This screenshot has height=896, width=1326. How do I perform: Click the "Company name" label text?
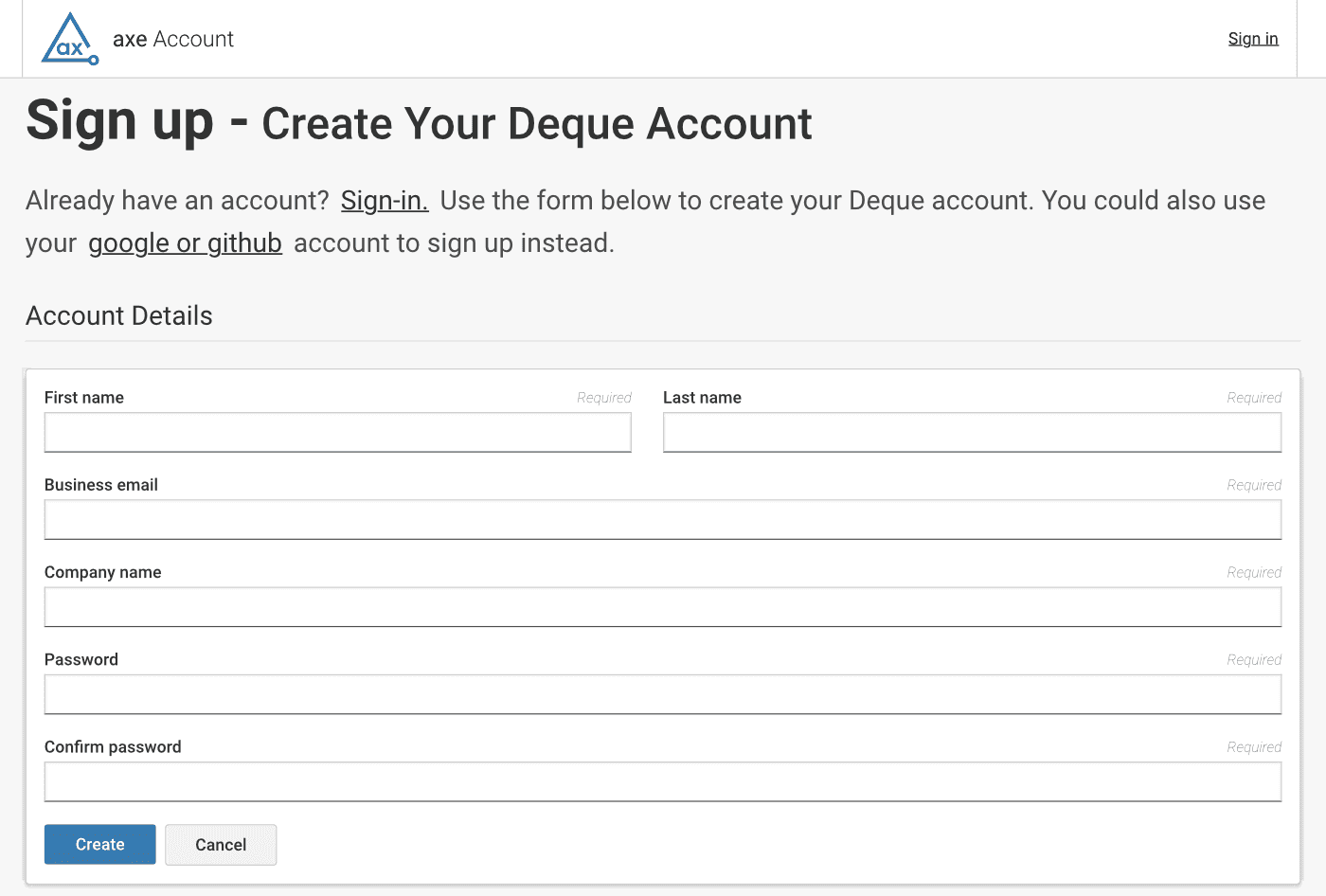coord(103,572)
